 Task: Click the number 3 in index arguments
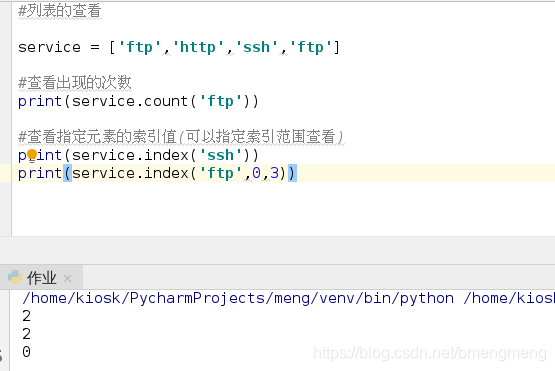click(x=274, y=173)
